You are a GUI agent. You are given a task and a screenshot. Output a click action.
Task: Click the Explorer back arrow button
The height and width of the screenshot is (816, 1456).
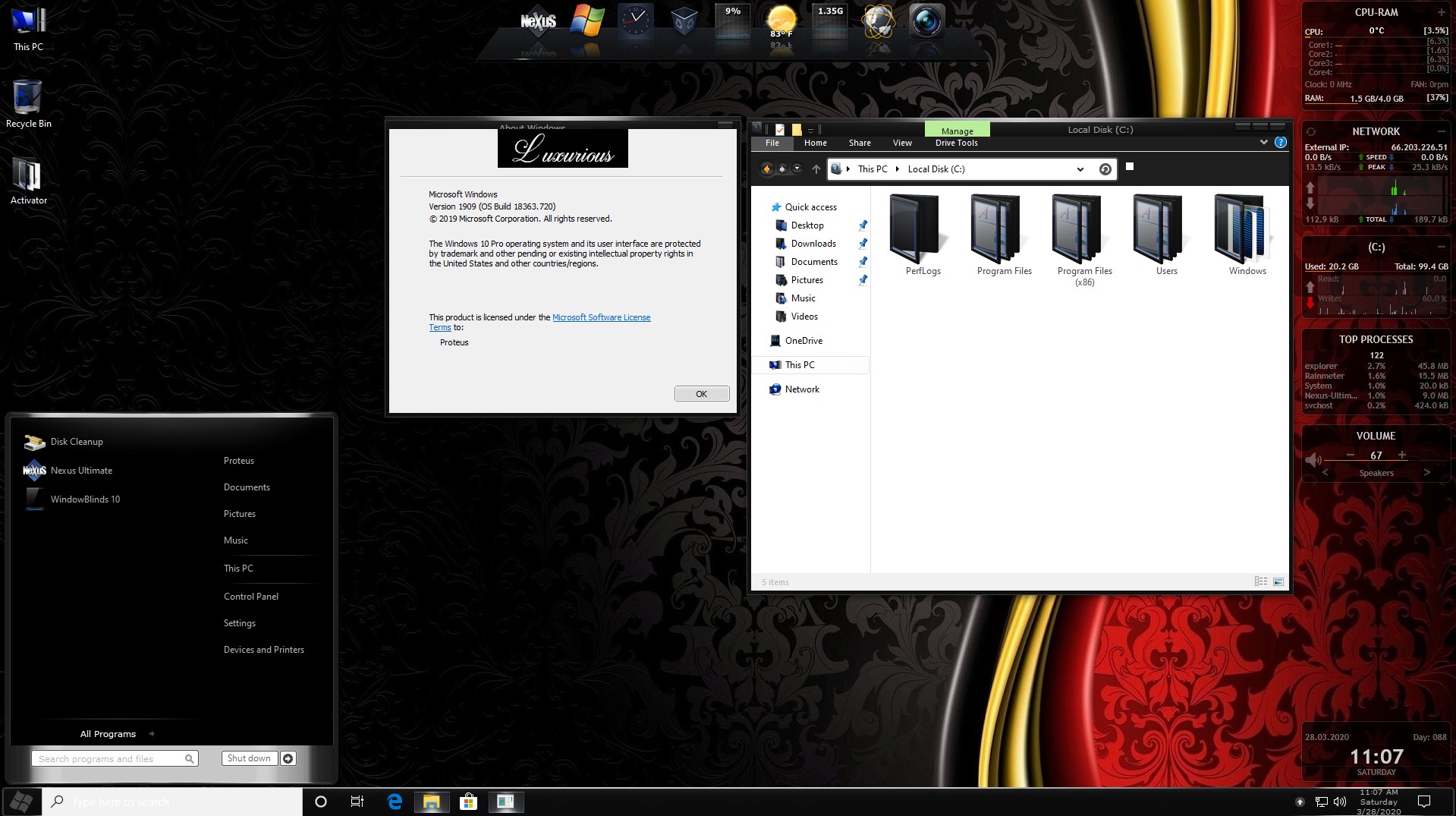point(766,169)
